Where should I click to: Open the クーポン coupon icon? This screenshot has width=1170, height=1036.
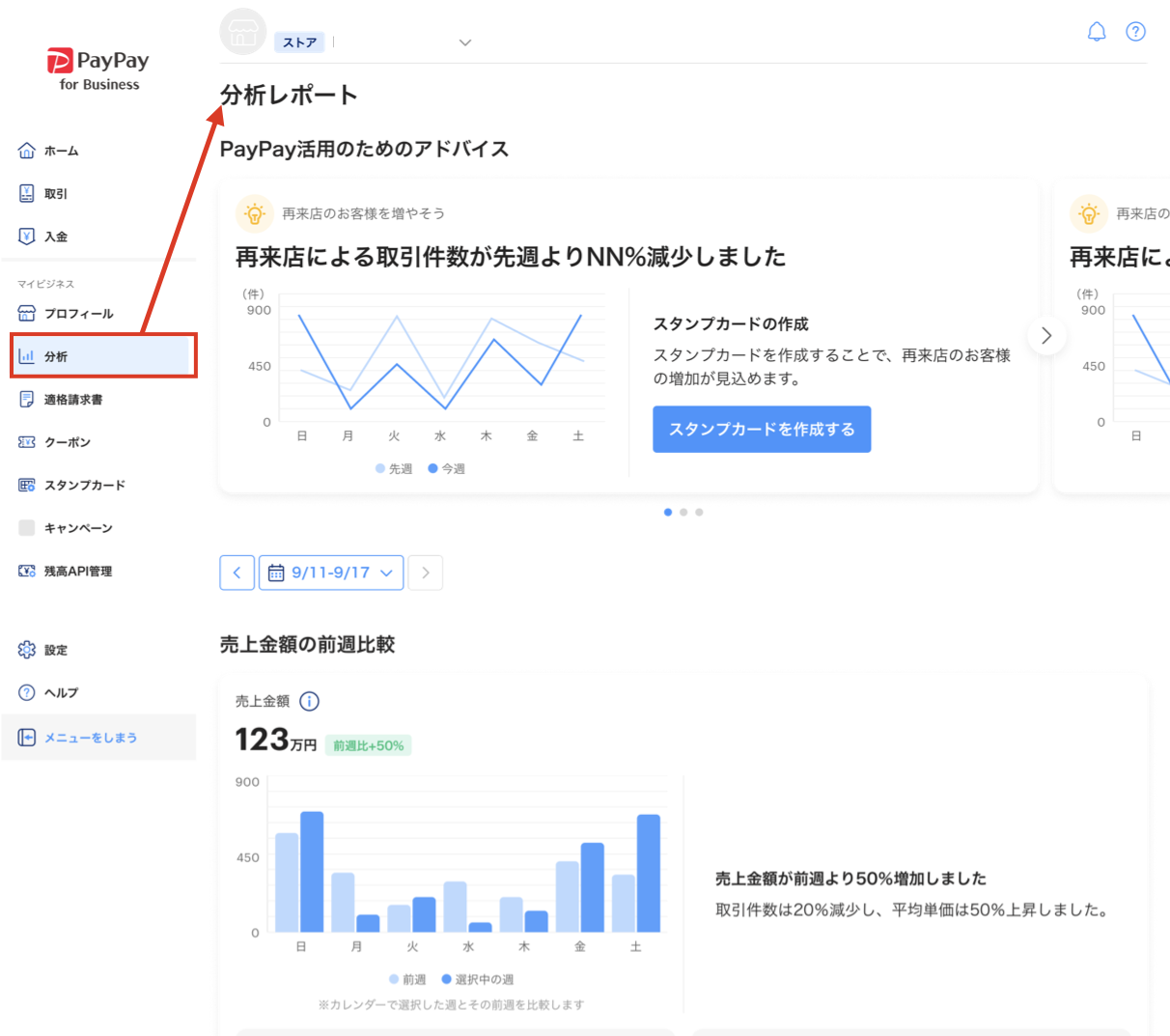(x=27, y=442)
